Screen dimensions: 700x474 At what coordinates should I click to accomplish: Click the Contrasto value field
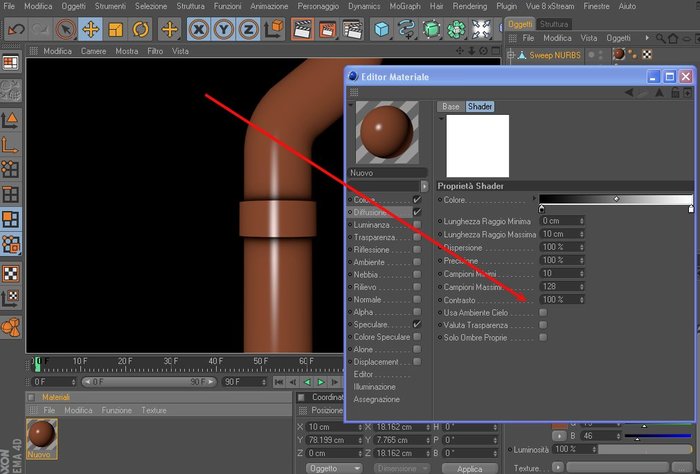(562, 299)
